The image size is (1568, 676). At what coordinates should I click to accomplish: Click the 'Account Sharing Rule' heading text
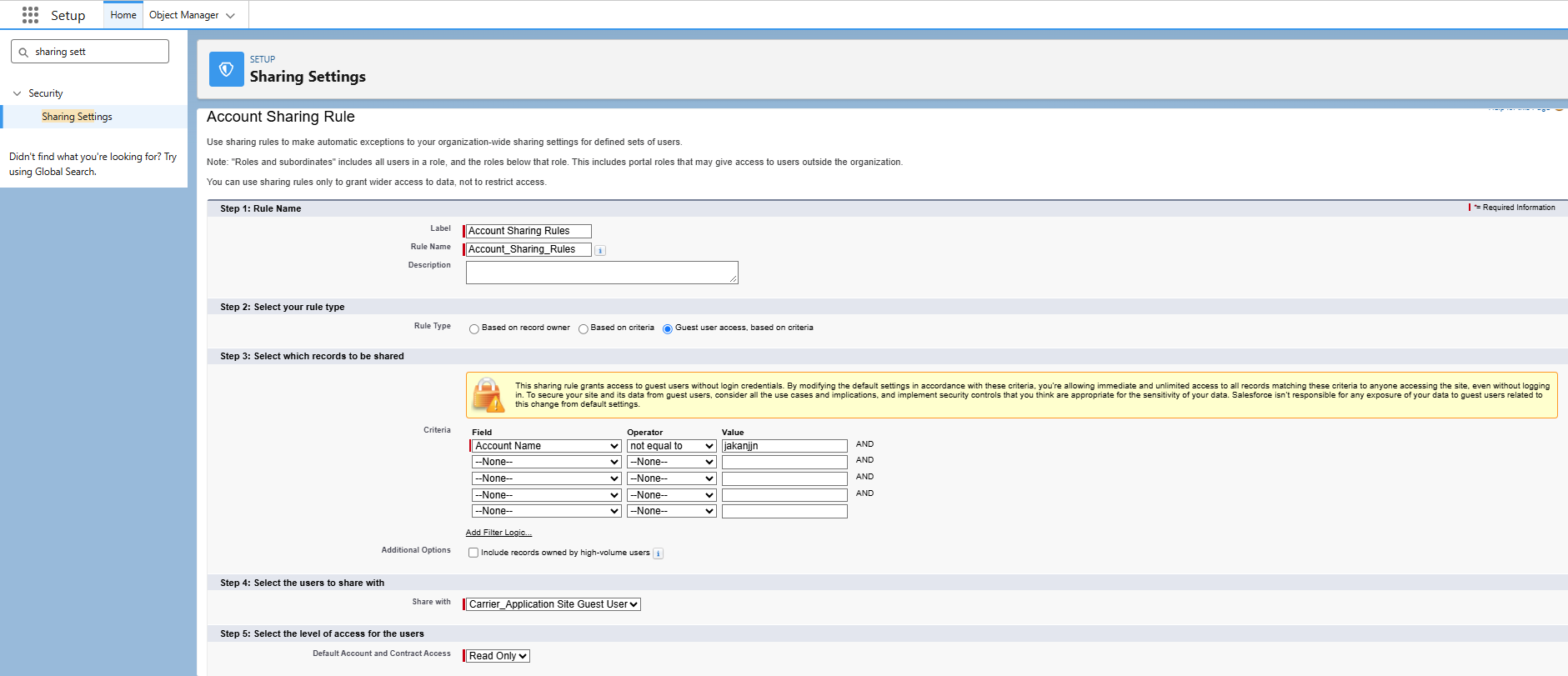coord(281,117)
